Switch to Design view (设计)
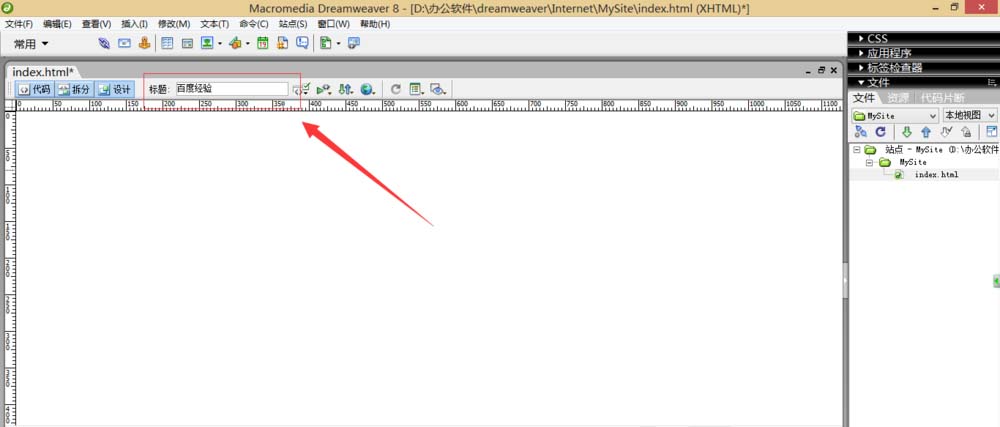Viewport: 1000px width, 427px height. tap(115, 89)
